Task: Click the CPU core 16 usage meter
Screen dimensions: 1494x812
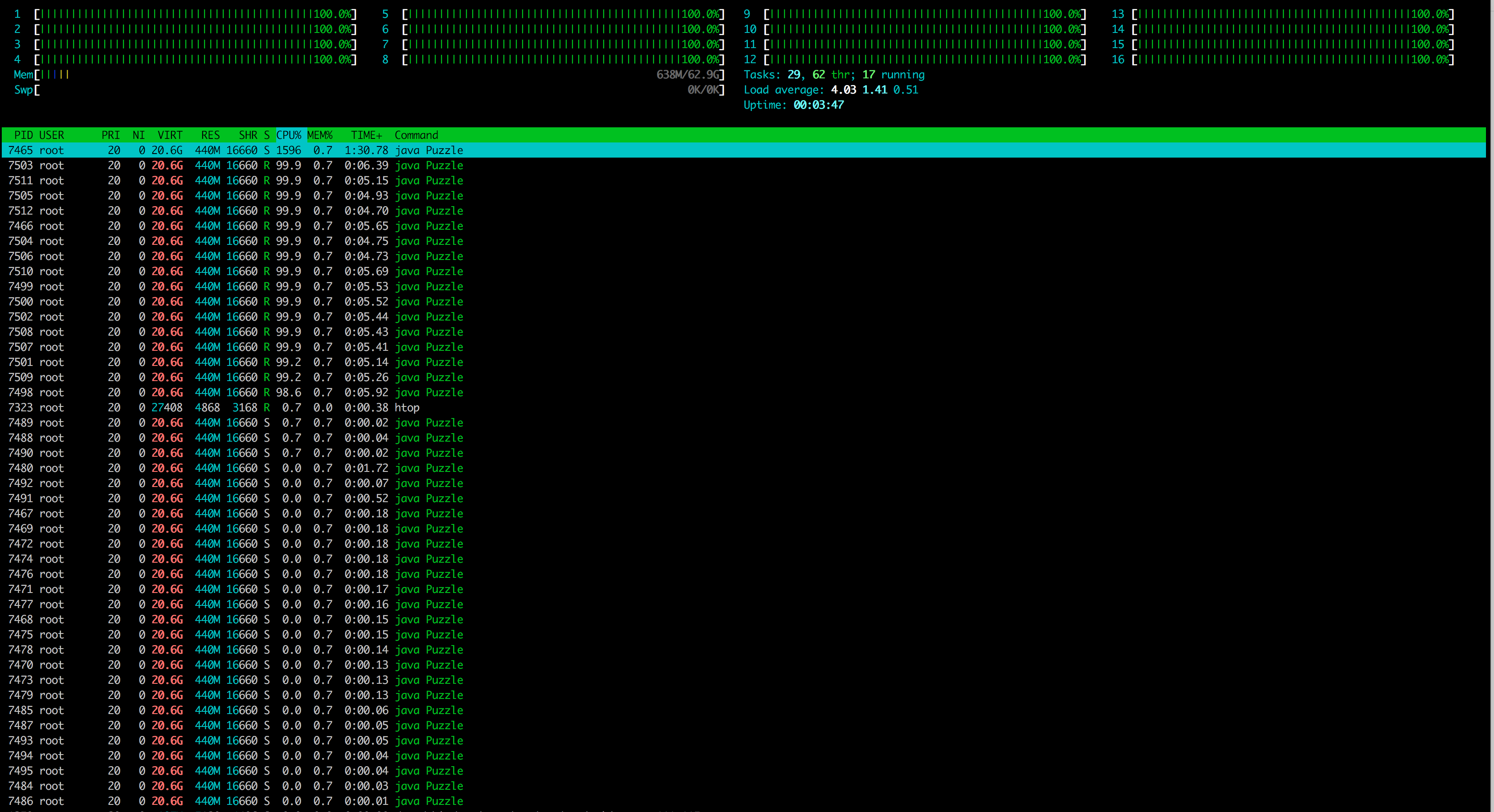Action: [x=1294, y=59]
